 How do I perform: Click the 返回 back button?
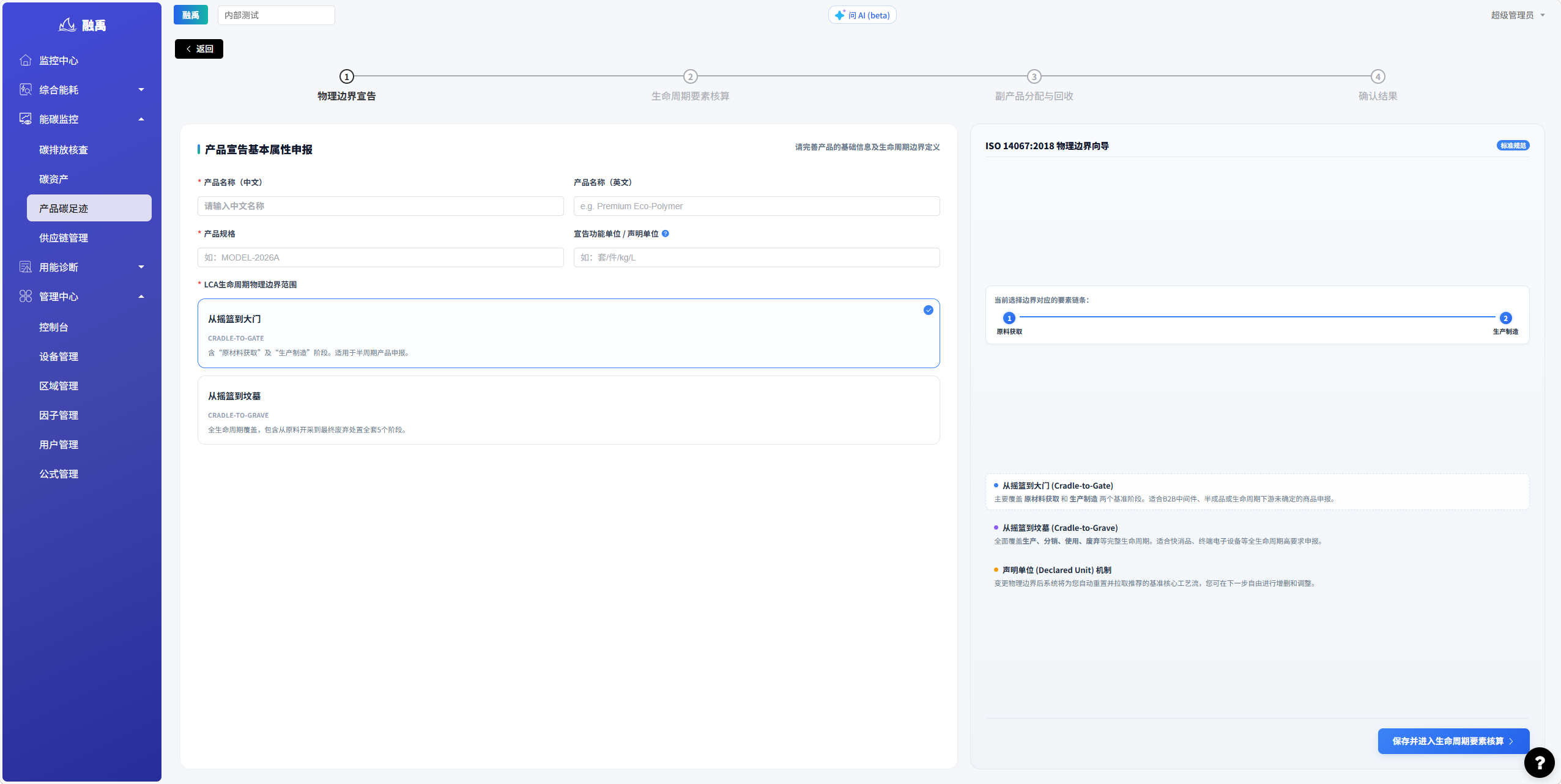[x=199, y=49]
